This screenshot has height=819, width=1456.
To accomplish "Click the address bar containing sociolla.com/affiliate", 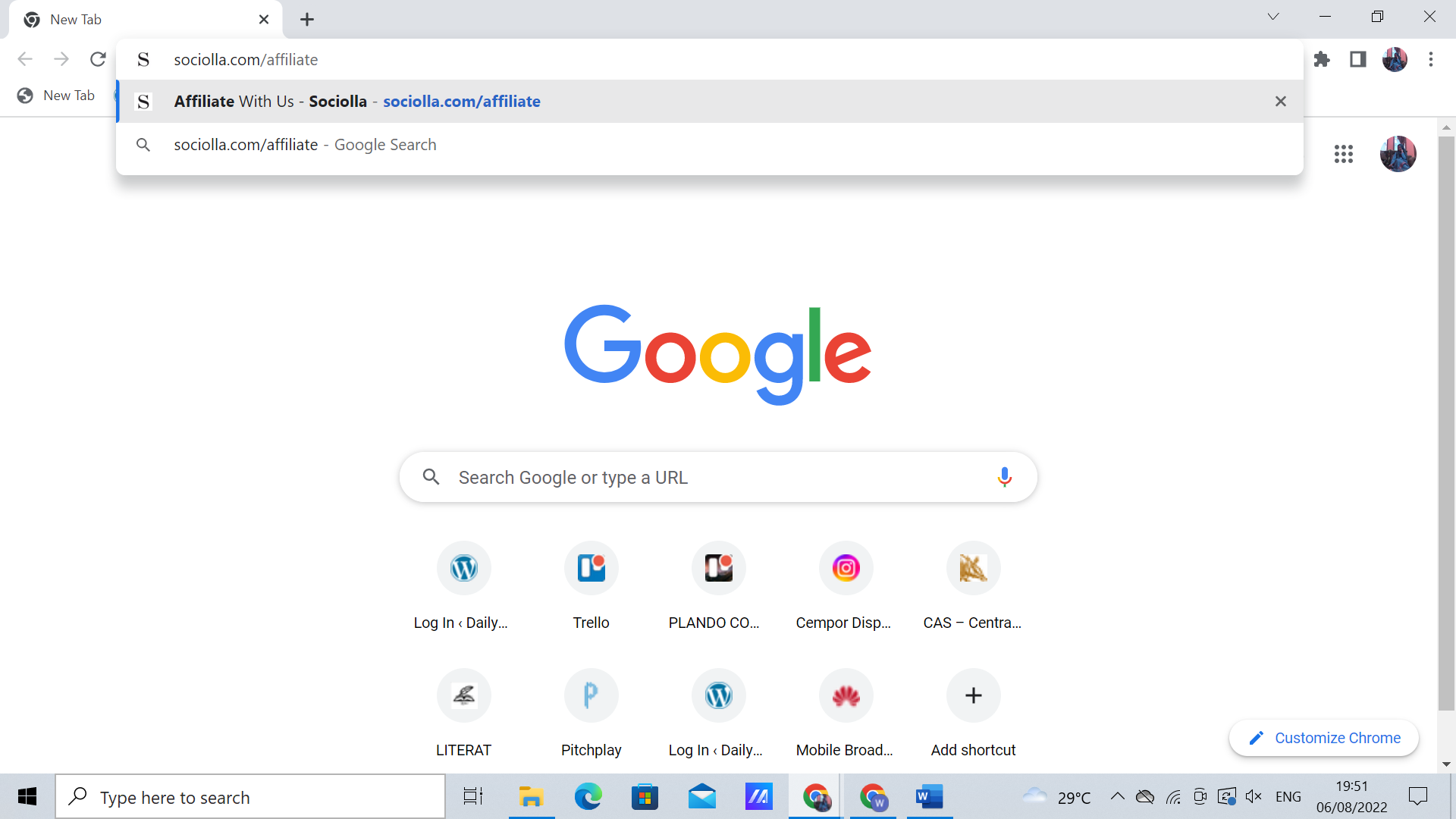I will coord(709,59).
